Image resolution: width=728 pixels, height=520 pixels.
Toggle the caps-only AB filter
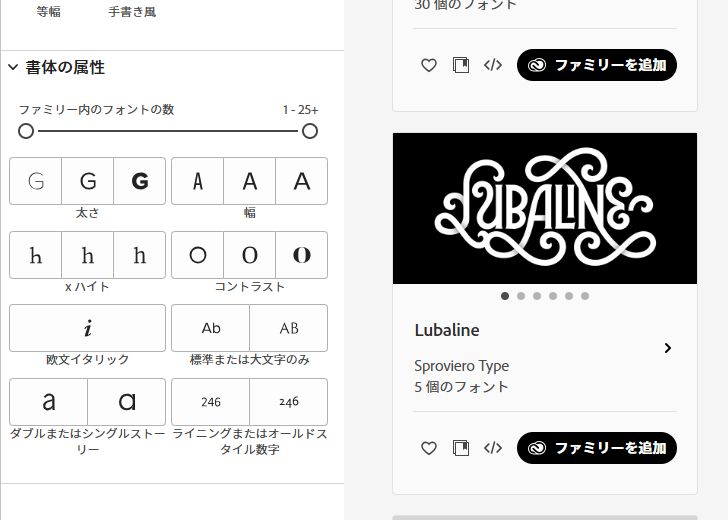click(x=288, y=328)
